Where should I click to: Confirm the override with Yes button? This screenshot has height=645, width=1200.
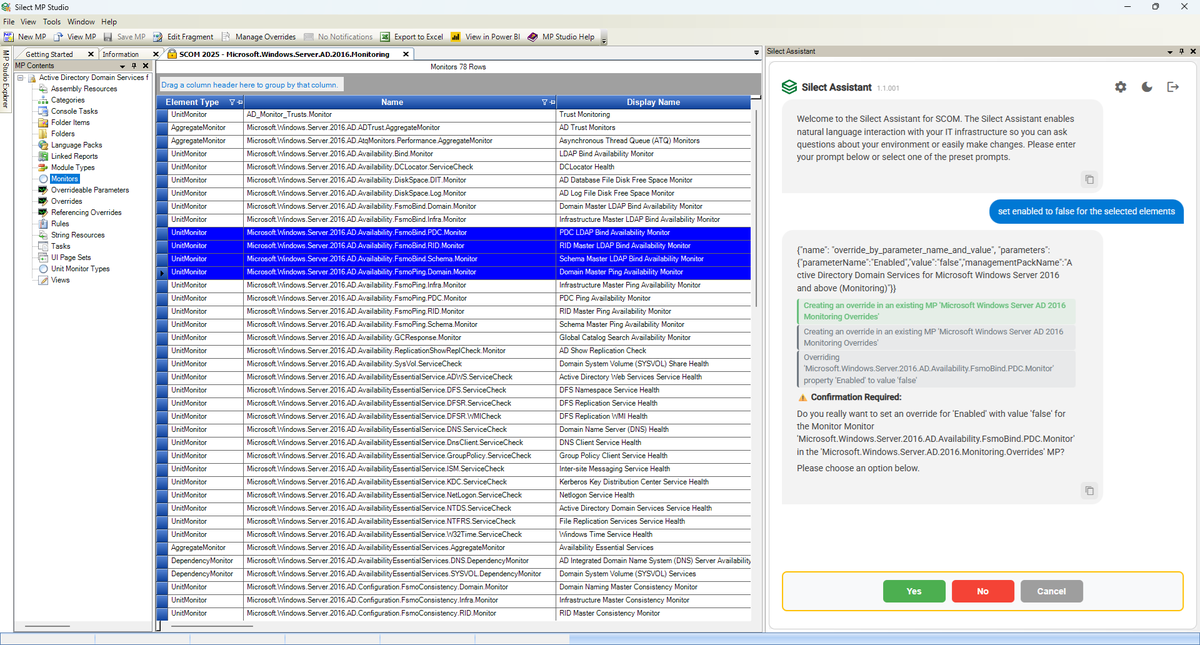click(x=914, y=591)
